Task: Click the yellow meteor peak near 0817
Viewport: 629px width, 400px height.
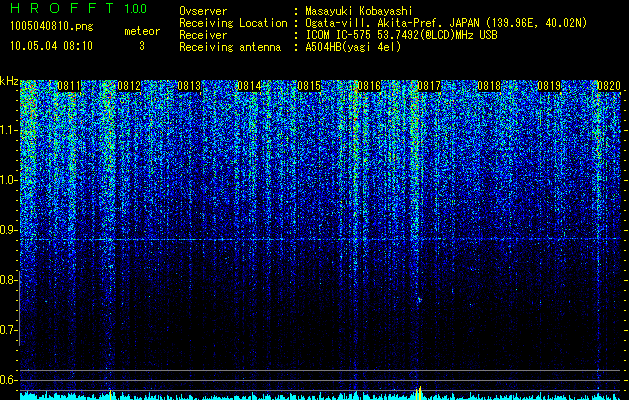Action: 418,393
